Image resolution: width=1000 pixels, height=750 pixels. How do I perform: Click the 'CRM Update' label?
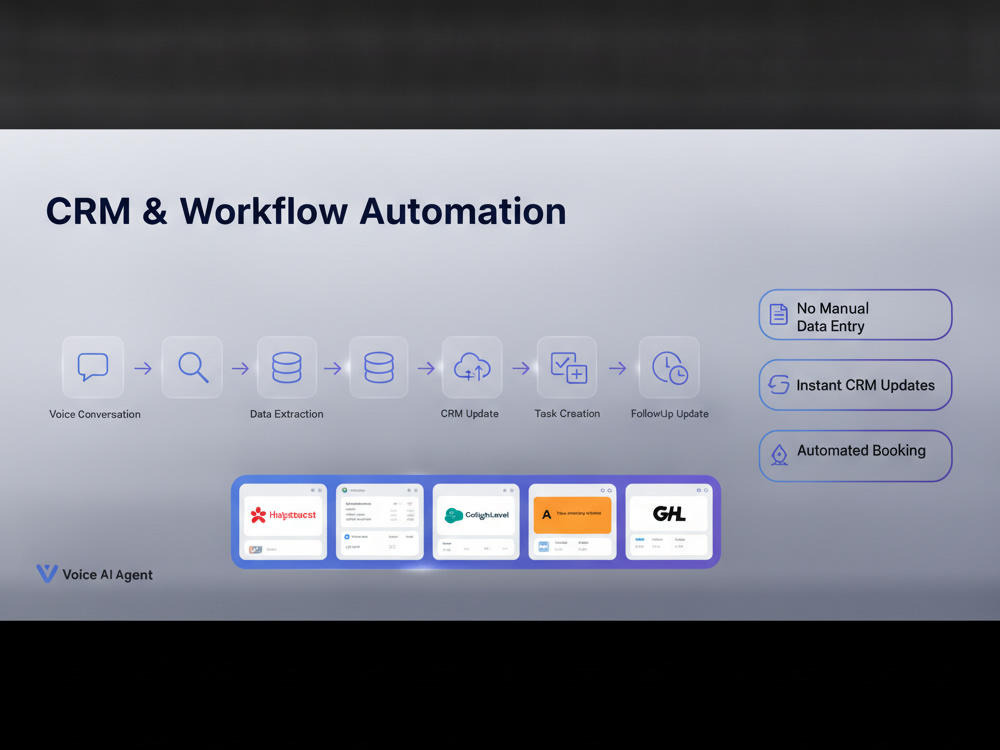(469, 414)
